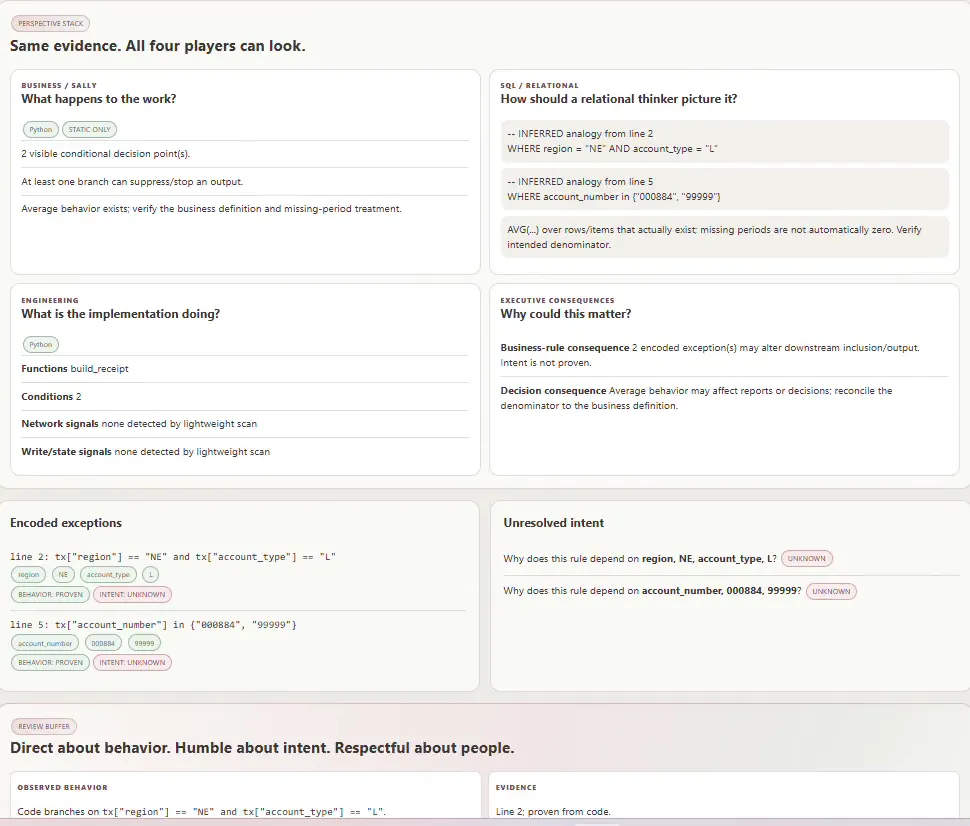Select heading 'Same evidence. All four players can look.'
This screenshot has width=970, height=826.
pyautogui.click(x=158, y=46)
